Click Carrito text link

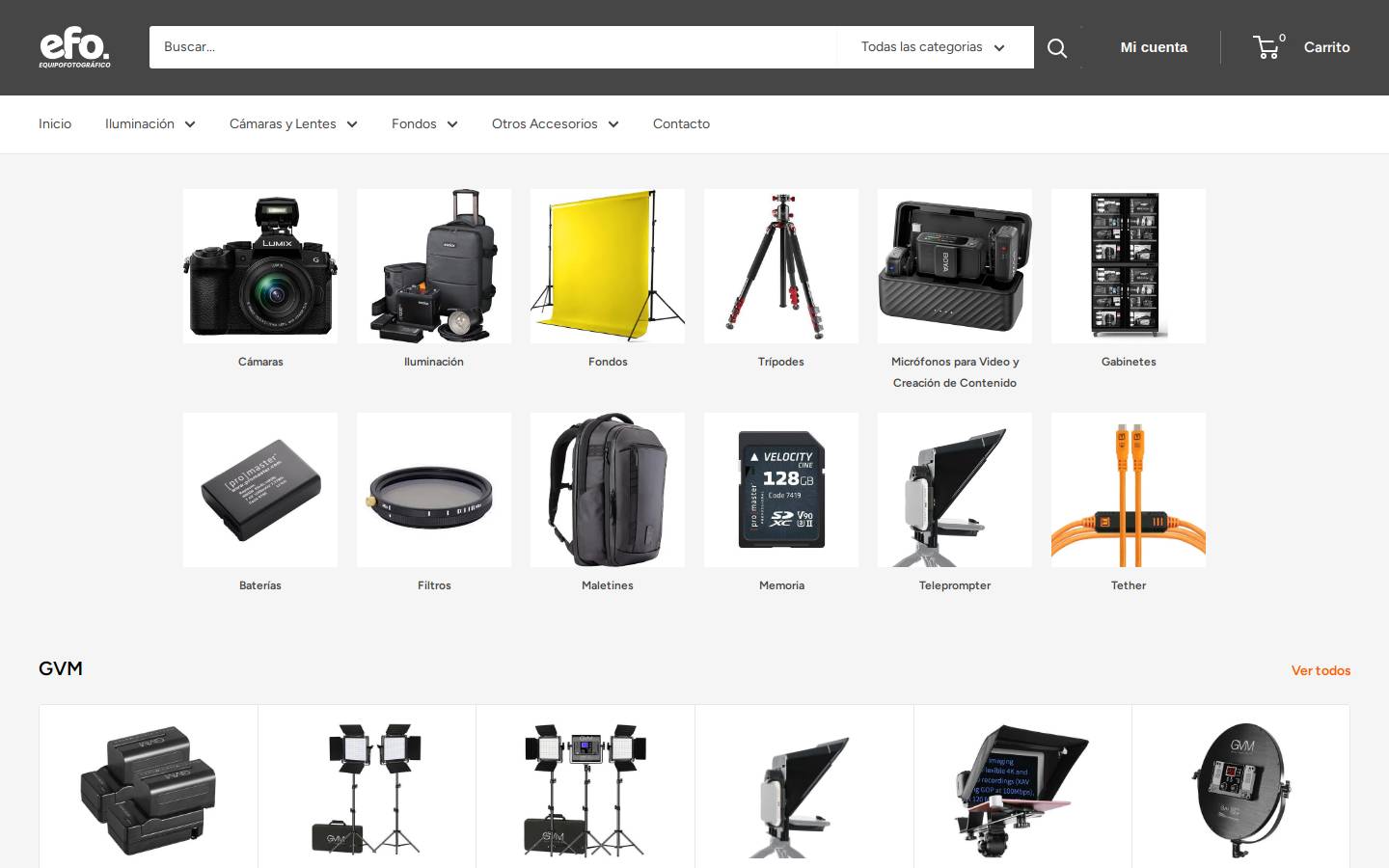click(1326, 47)
